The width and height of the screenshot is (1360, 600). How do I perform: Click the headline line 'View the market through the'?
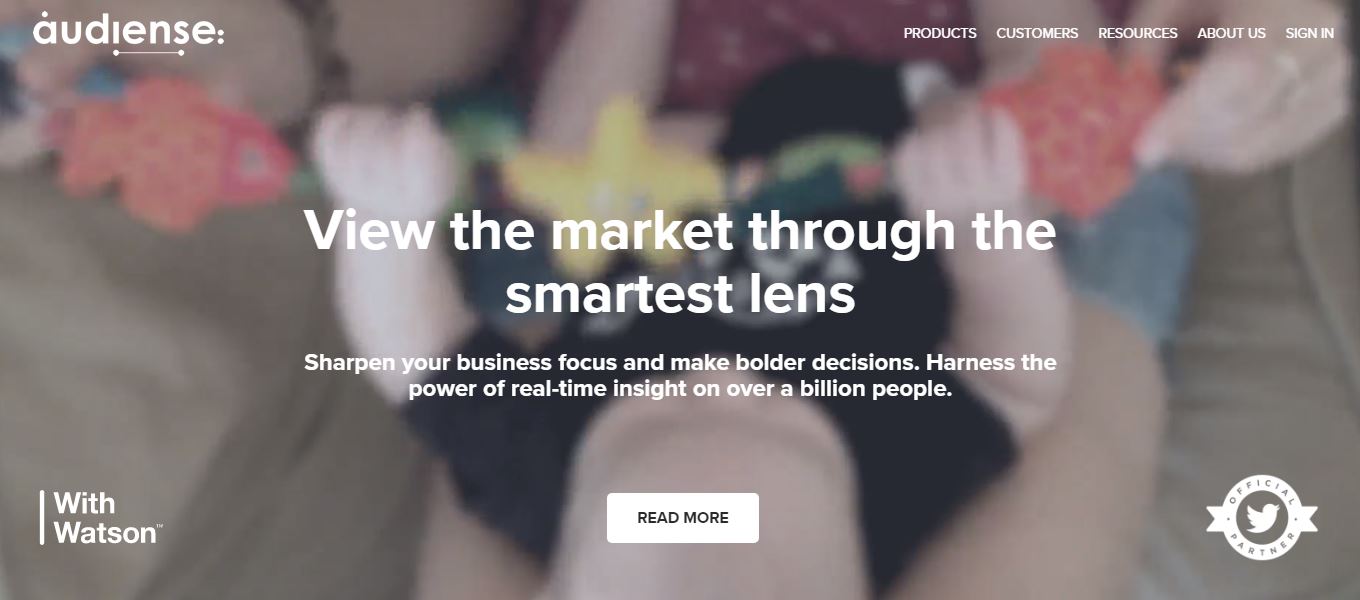pos(680,231)
